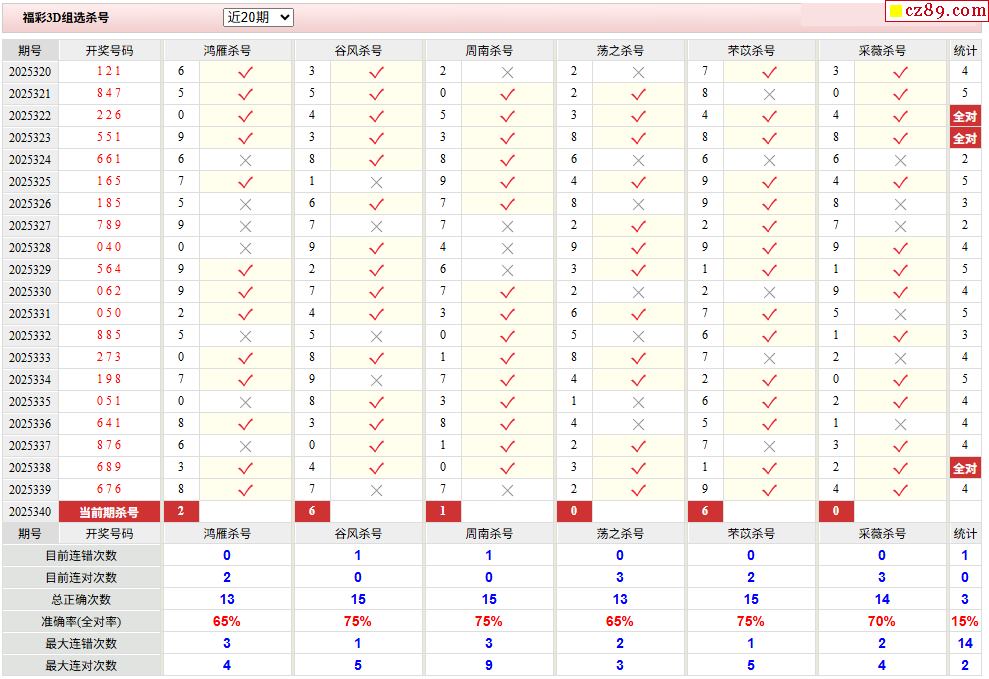Click the 准确率(全对率) row label
The width and height of the screenshot is (989, 679).
(81, 621)
